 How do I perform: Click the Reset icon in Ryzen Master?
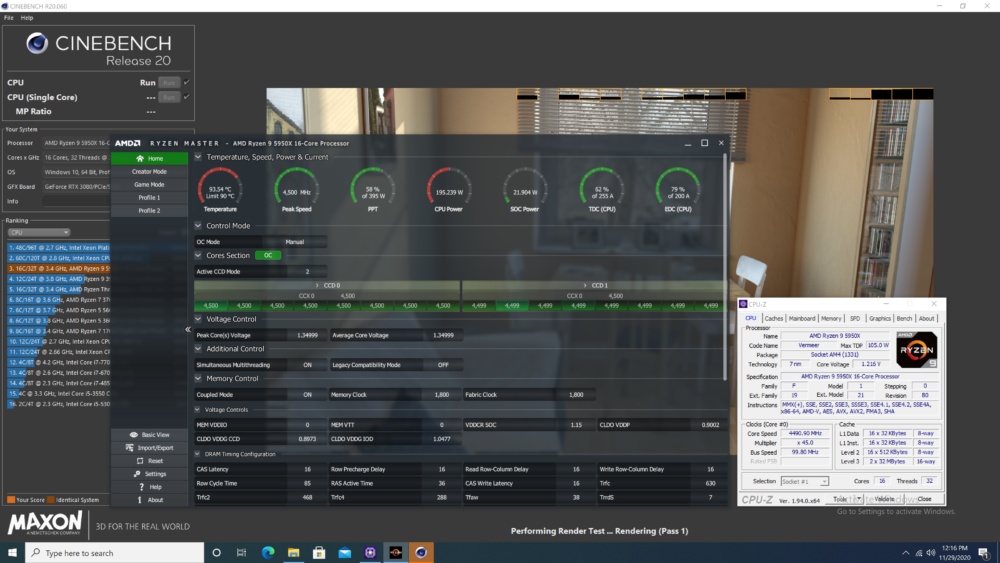point(140,461)
